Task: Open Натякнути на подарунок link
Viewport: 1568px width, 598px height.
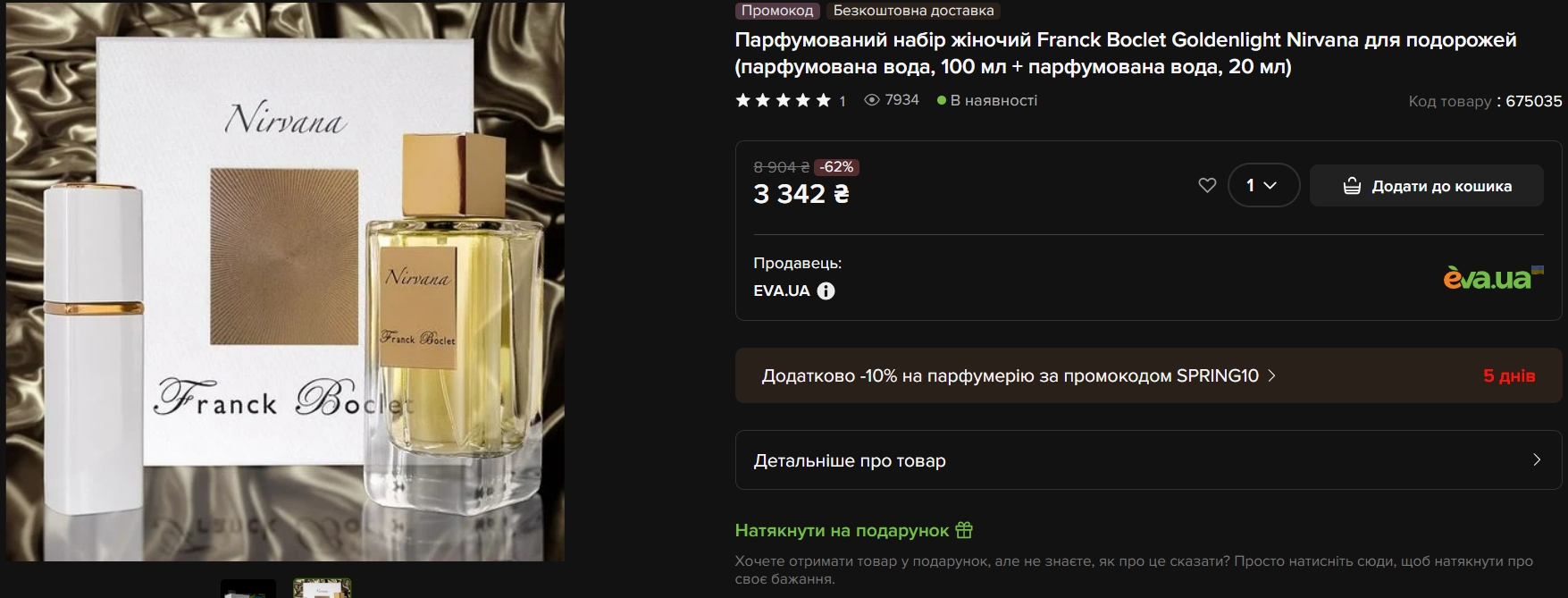Action: (842, 530)
